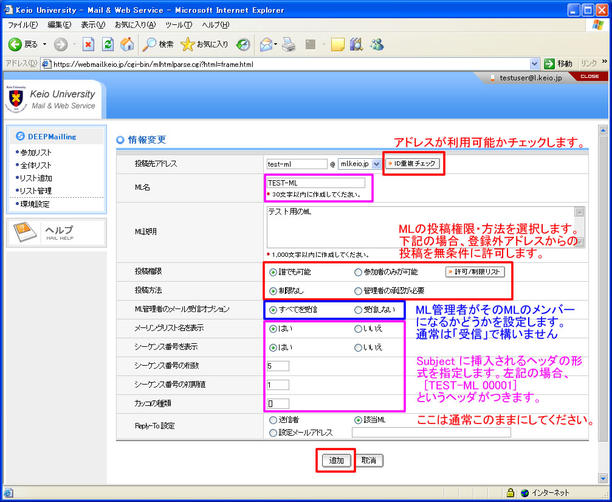The height and width of the screenshot is (502, 612).
Task: Go to Home page icon
Action: (127, 44)
